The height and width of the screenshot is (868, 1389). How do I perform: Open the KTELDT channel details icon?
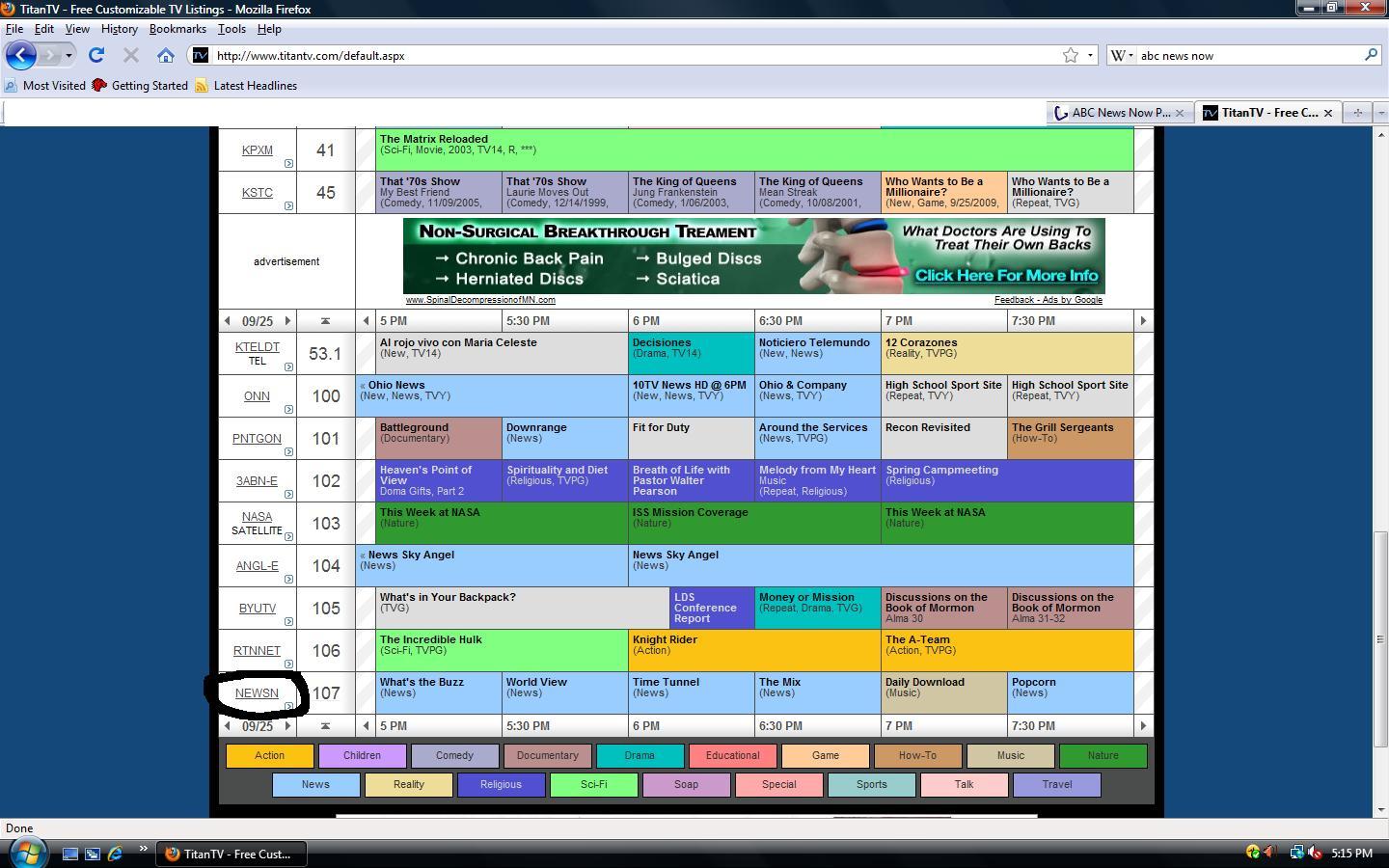288,367
